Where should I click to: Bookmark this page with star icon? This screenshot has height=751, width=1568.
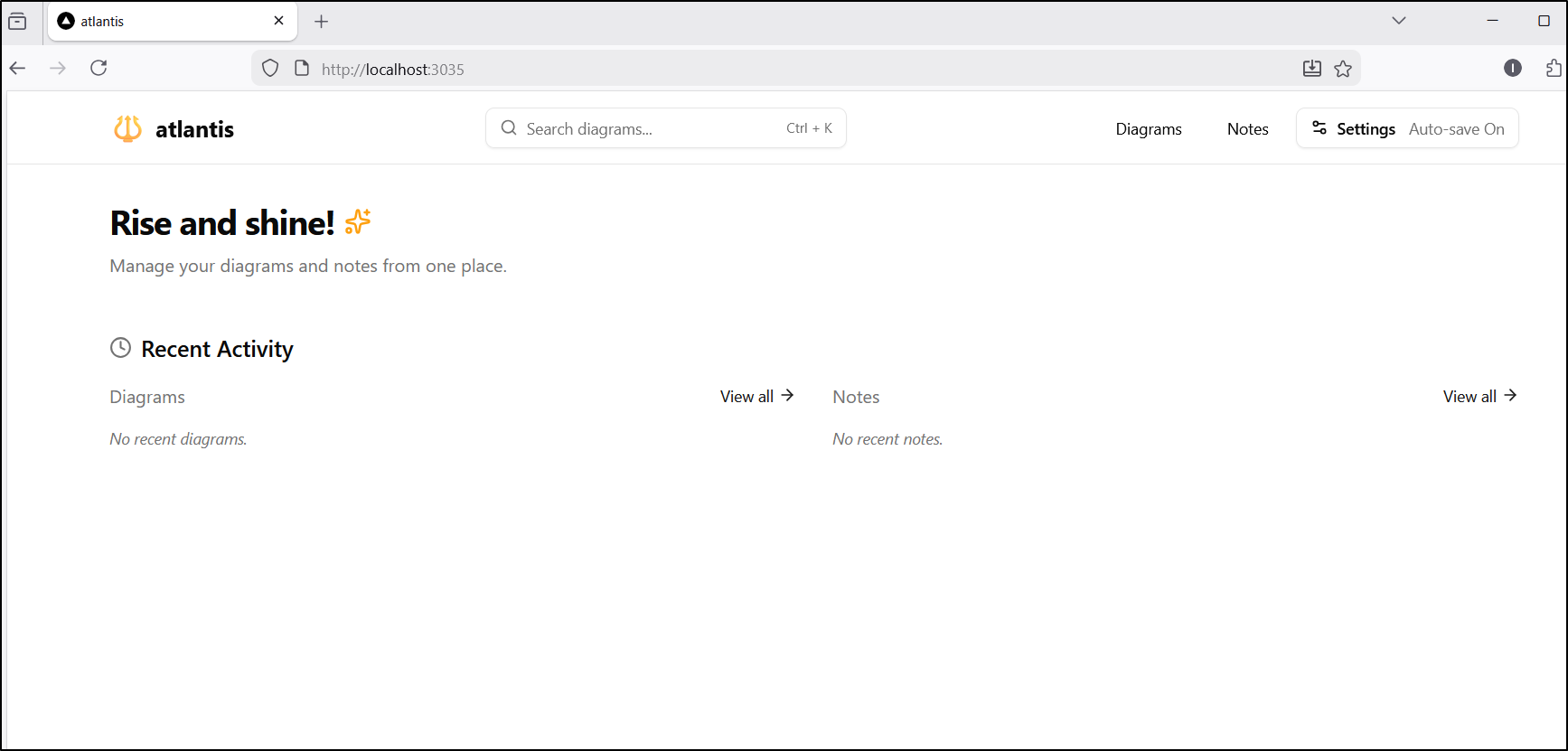click(1343, 69)
